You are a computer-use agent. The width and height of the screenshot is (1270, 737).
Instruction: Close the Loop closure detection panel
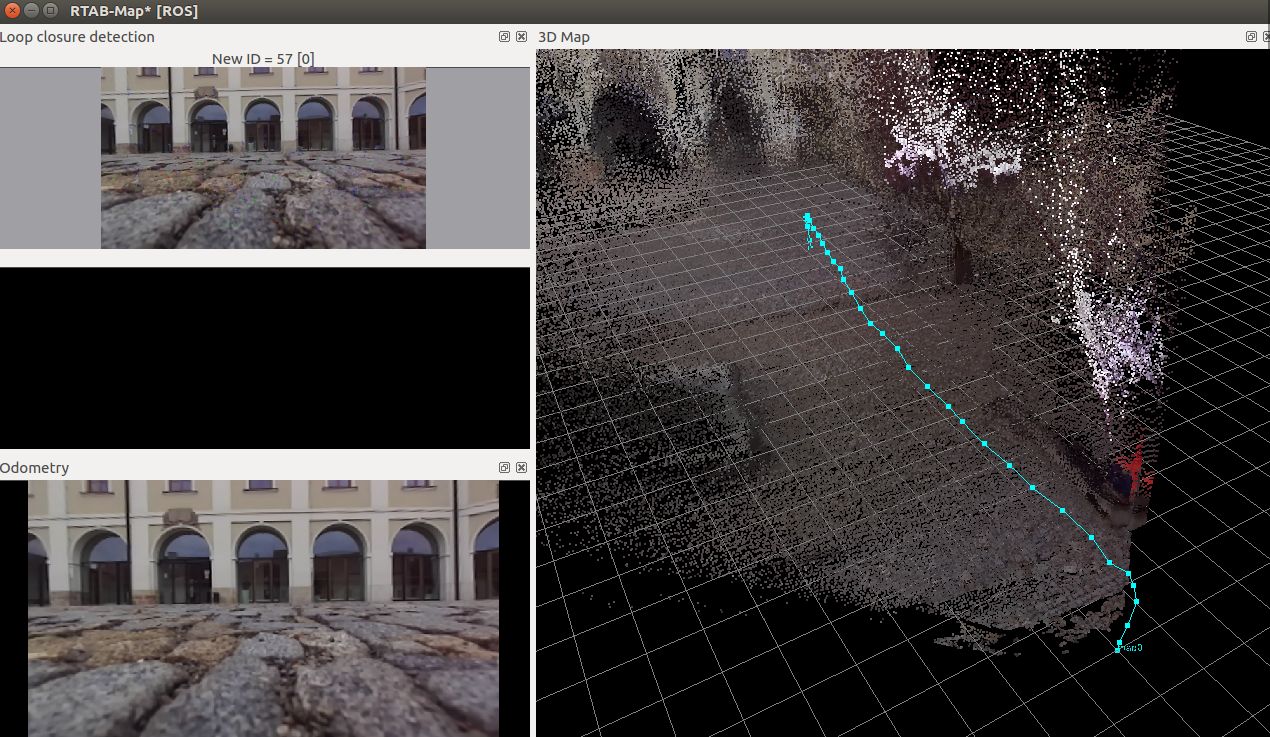[x=521, y=37]
